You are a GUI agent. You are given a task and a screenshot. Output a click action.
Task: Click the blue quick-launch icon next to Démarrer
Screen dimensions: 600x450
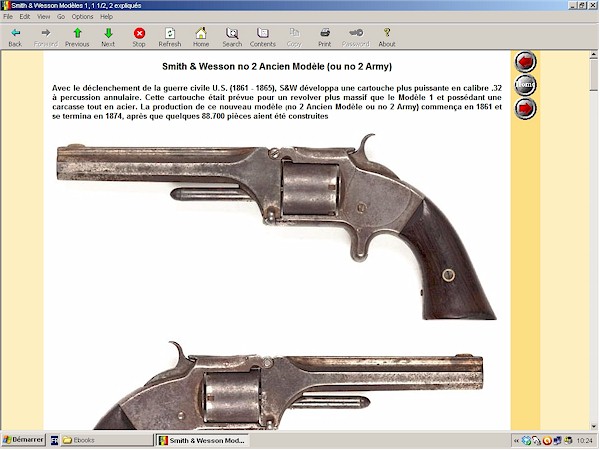click(x=54, y=440)
